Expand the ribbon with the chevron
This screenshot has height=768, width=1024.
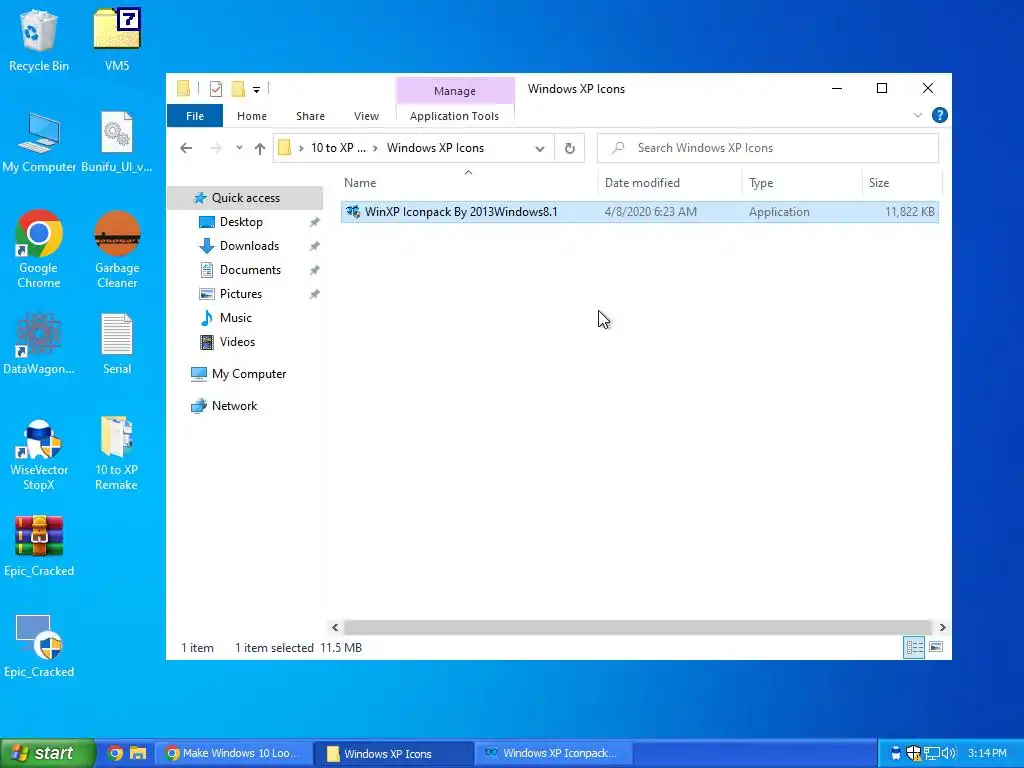(x=918, y=116)
